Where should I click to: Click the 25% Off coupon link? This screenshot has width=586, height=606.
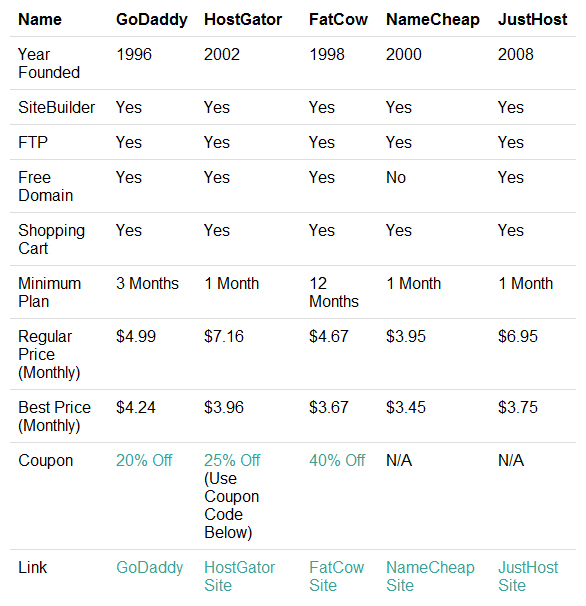click(x=232, y=460)
